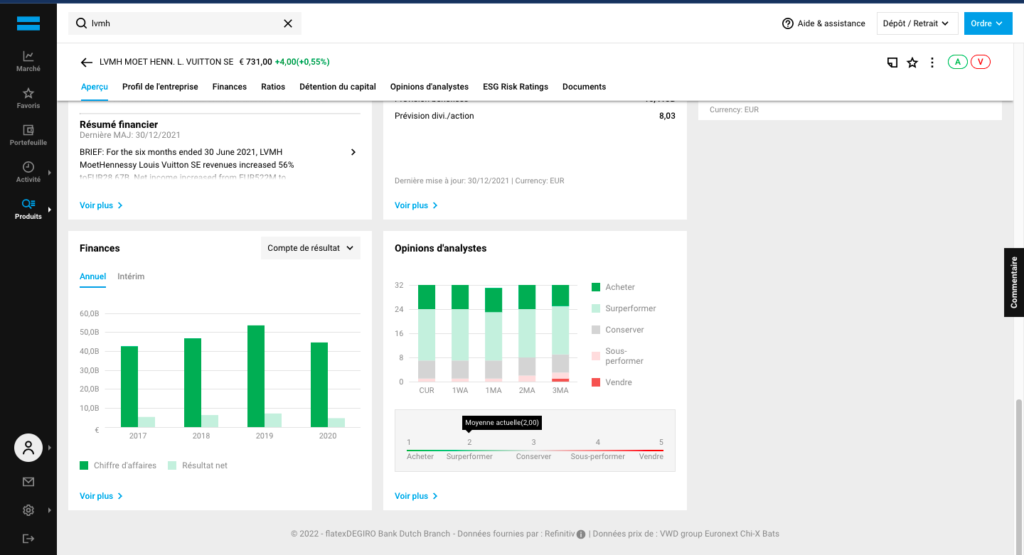Click the lvmh search input field
1024x555 pixels.
185,24
